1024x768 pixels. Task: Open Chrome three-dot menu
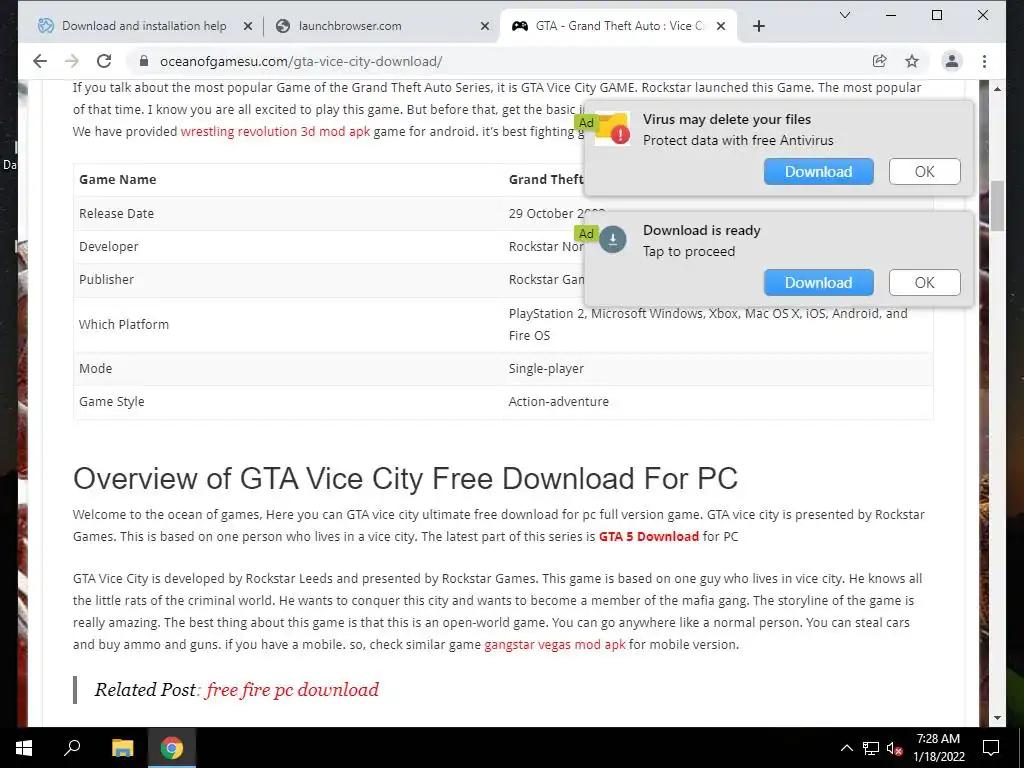(984, 61)
